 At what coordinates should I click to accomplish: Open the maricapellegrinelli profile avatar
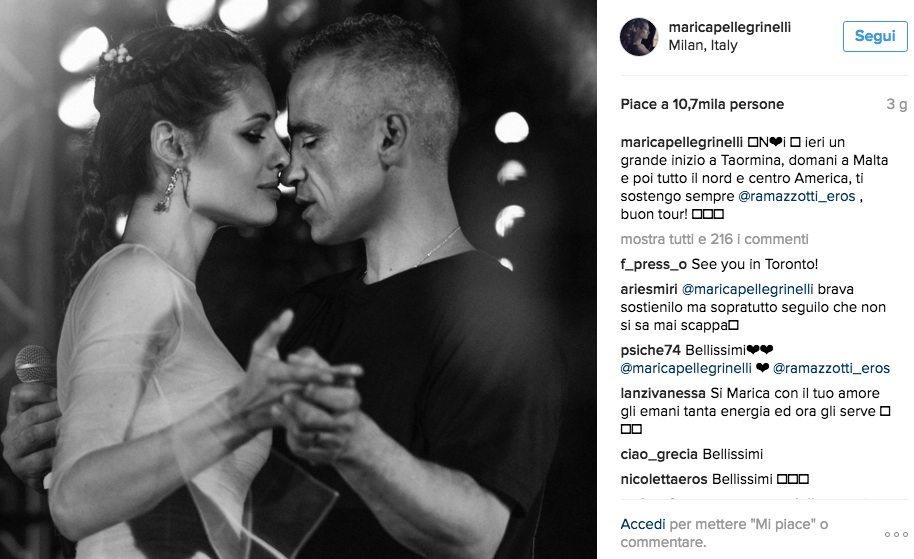click(x=638, y=37)
